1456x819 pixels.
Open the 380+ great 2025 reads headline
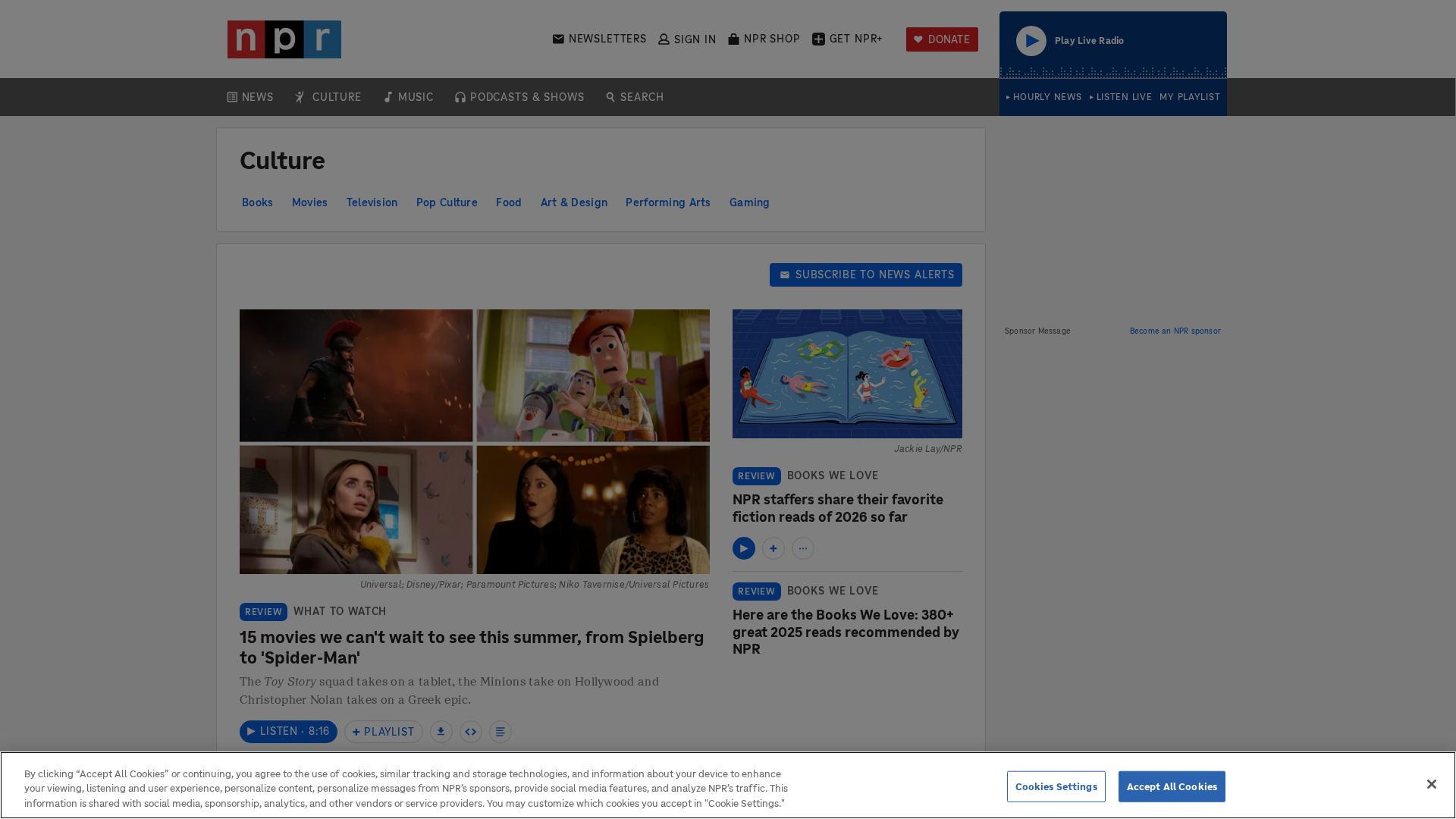pos(846,632)
